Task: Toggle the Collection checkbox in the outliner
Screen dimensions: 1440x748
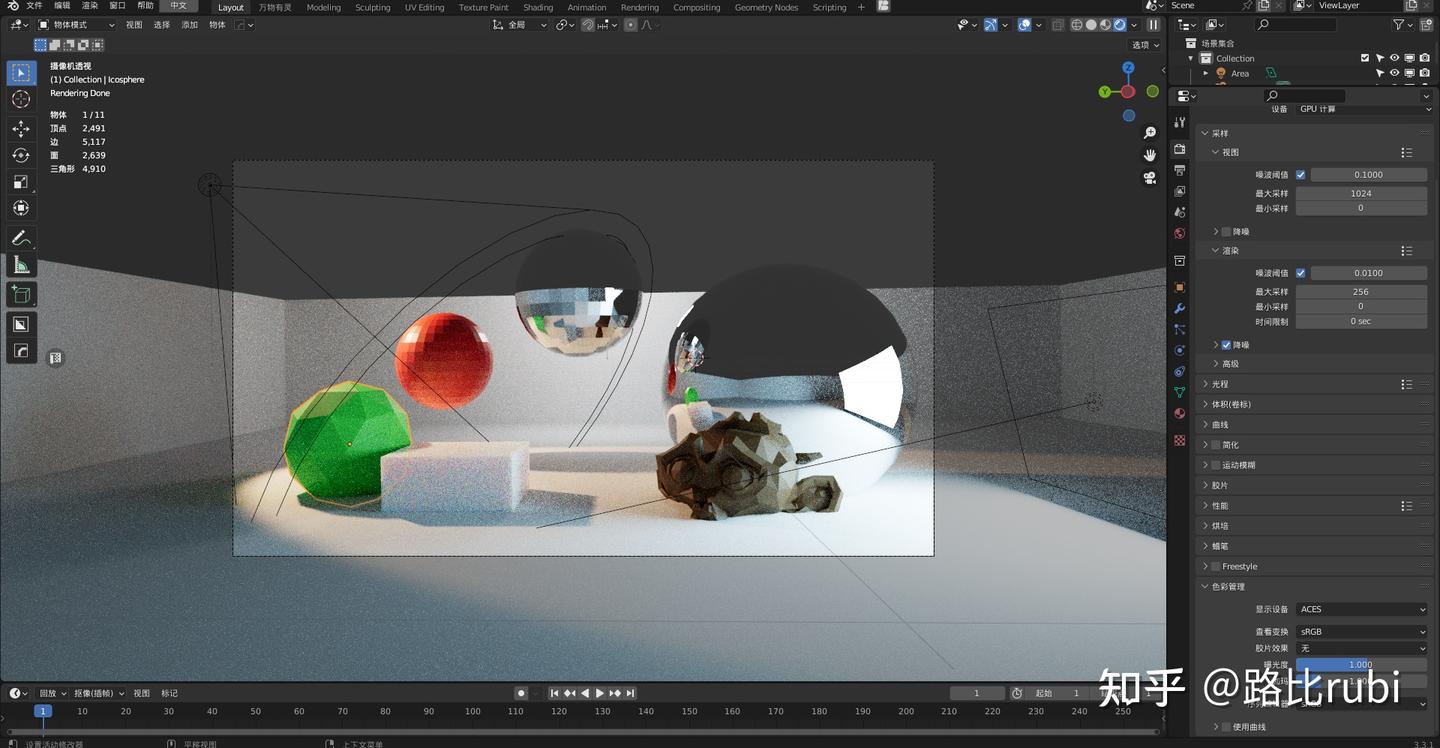Action: click(1364, 58)
